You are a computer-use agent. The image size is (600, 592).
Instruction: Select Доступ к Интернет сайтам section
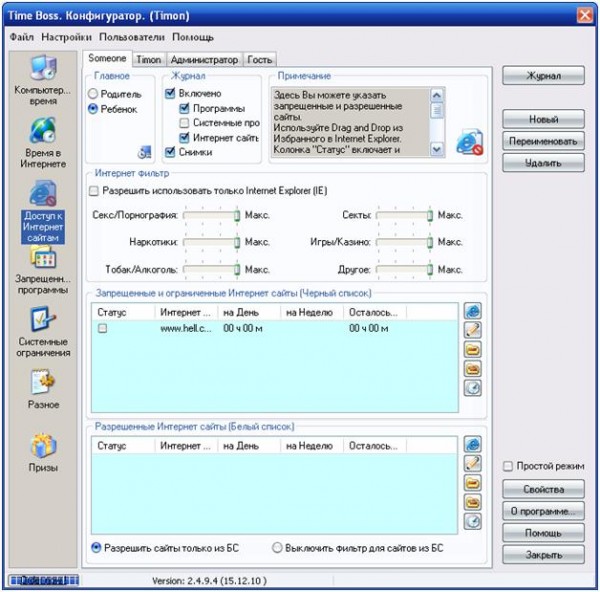click(x=43, y=212)
